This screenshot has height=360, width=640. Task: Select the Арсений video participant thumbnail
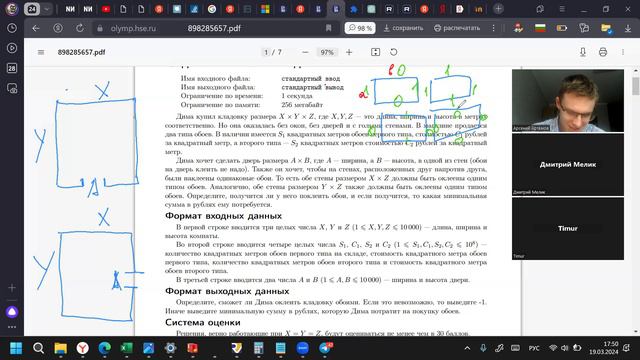tap(568, 100)
